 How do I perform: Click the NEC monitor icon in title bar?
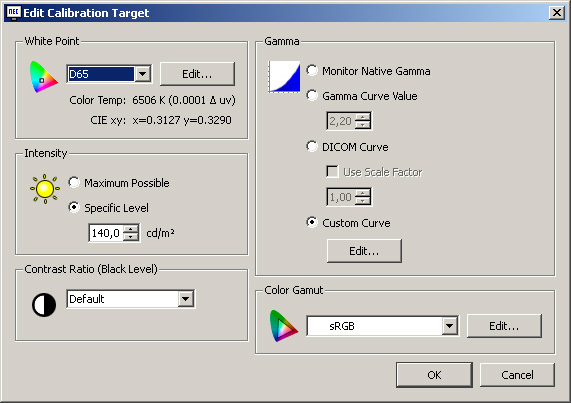point(13,13)
